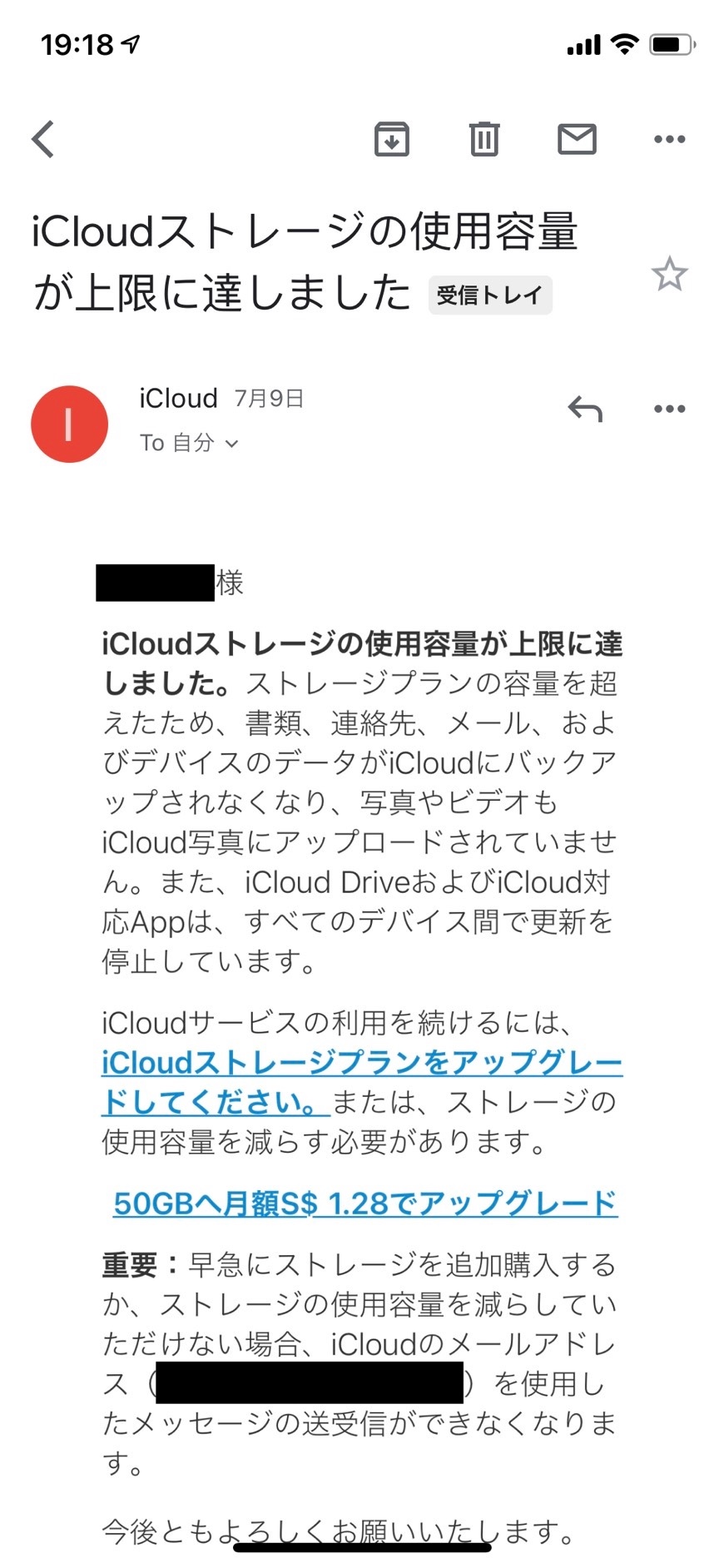Tap the red iCloud sender avatar
Screen dimensions: 724x1568
[x=69, y=424]
